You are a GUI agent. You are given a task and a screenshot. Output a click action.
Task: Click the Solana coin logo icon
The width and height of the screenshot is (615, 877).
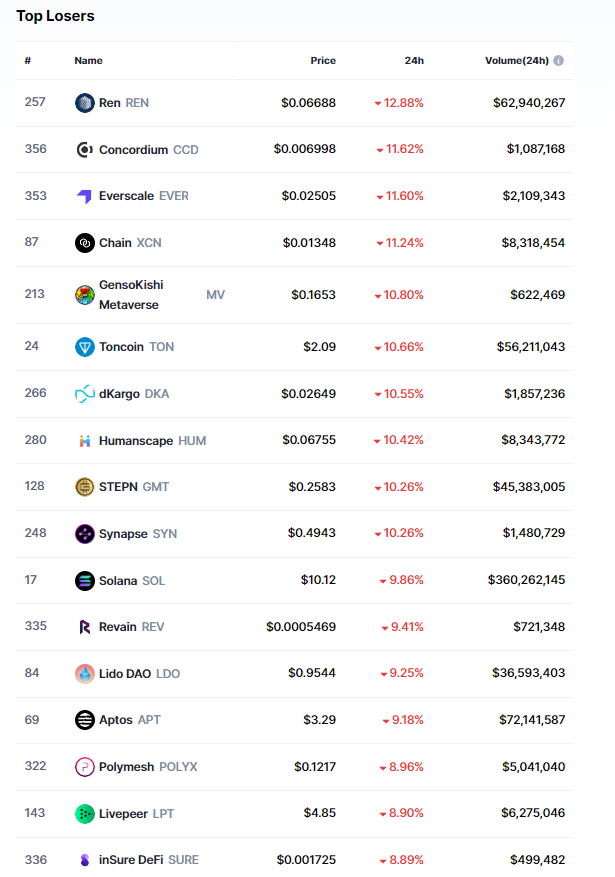(85, 581)
